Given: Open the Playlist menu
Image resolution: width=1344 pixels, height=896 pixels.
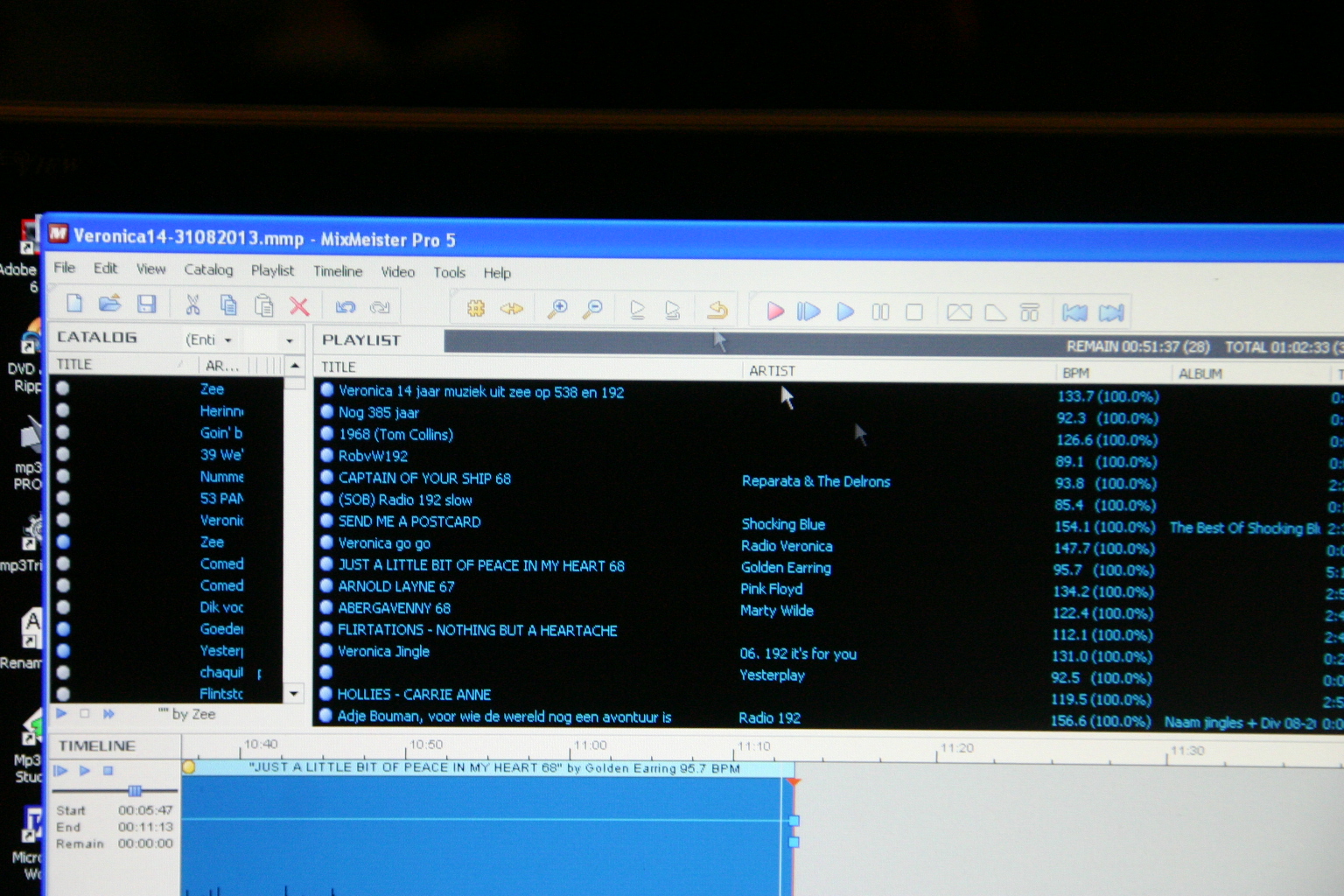Looking at the screenshot, I should tap(272, 270).
